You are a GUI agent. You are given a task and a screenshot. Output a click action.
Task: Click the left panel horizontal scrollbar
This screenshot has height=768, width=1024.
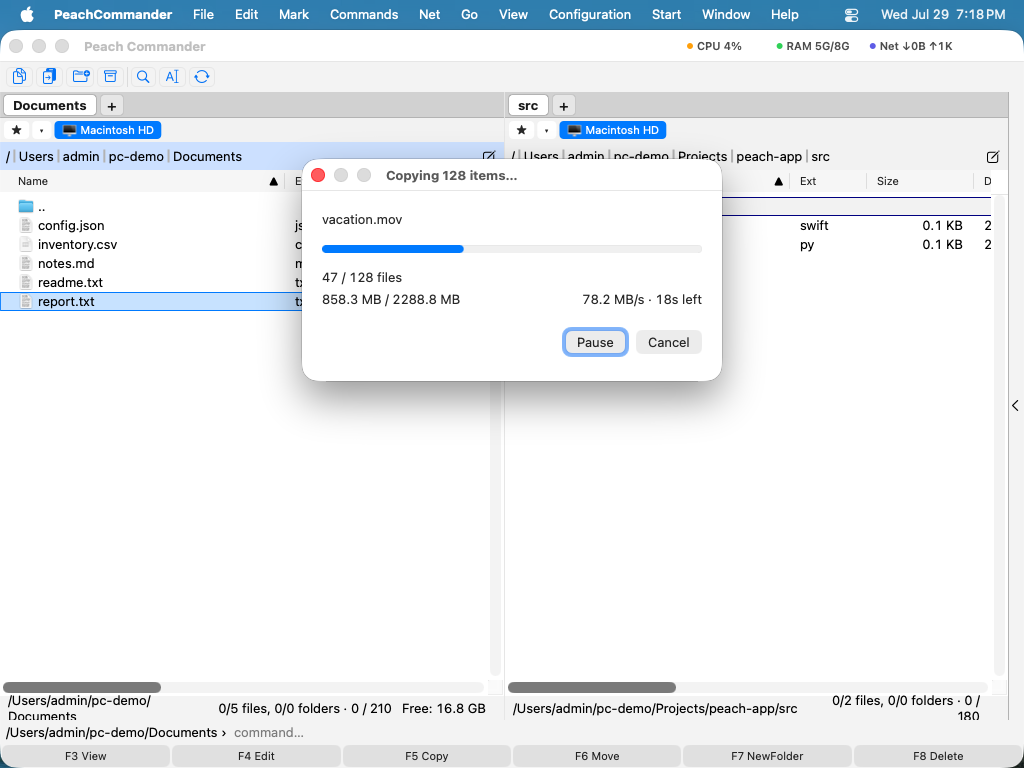pos(82,687)
